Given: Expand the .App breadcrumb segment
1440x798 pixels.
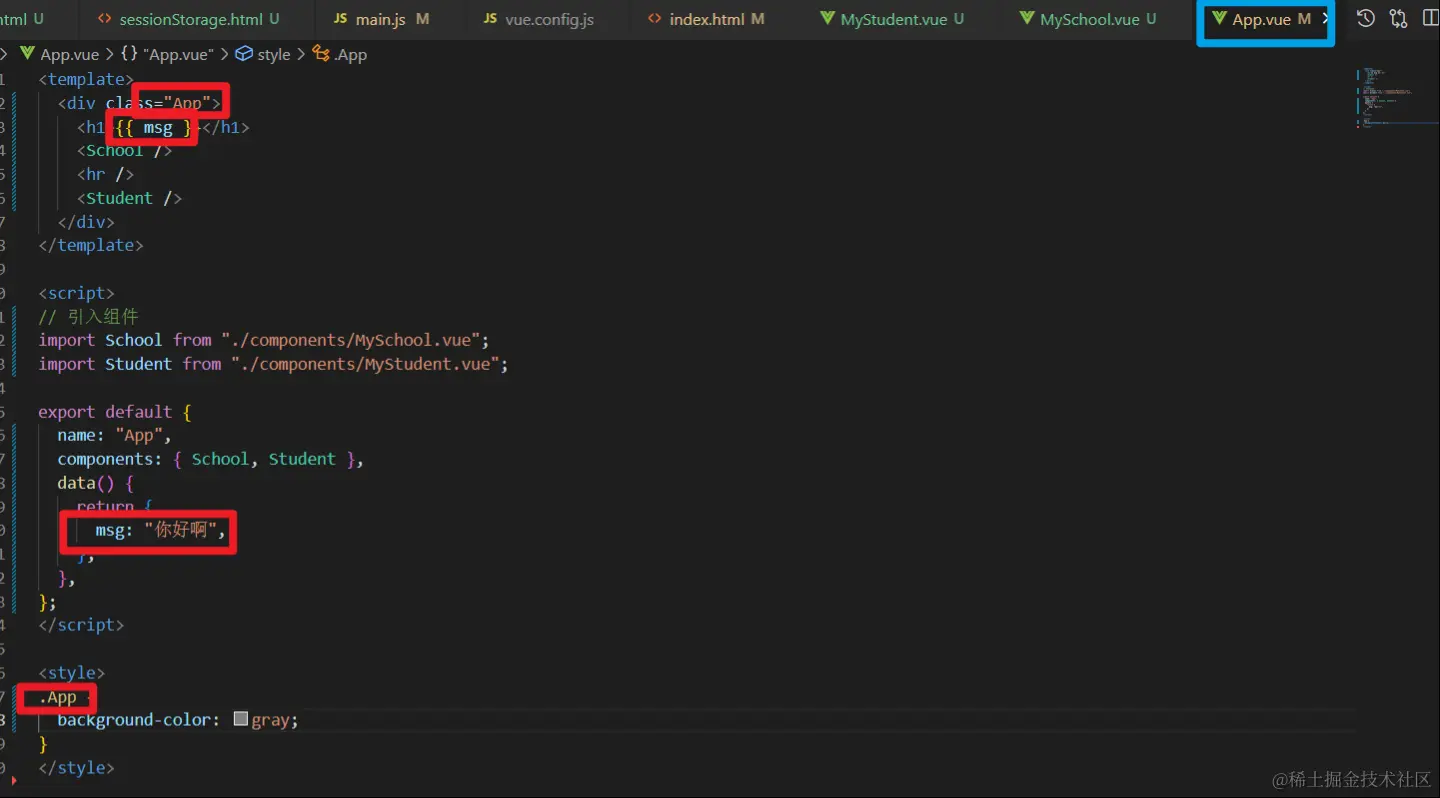Looking at the screenshot, I should coord(340,55).
